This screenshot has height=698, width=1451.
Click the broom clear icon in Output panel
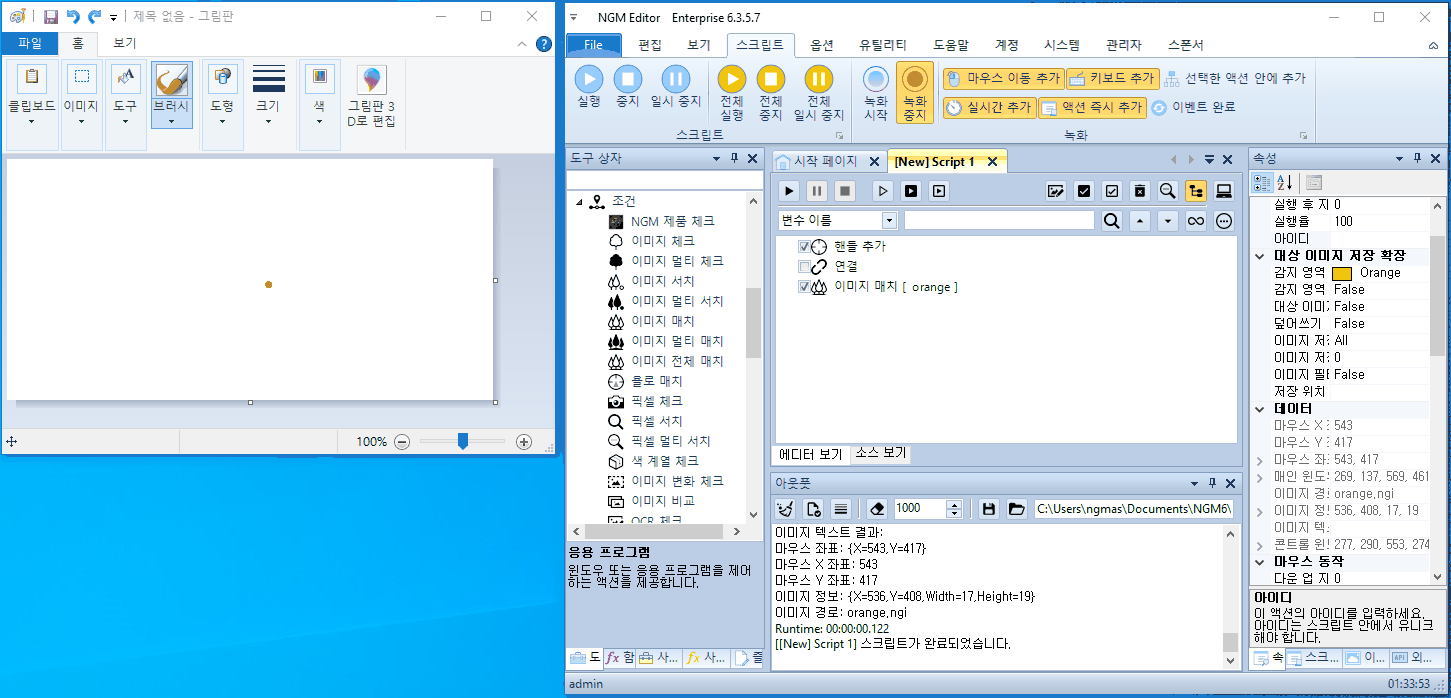(785, 509)
